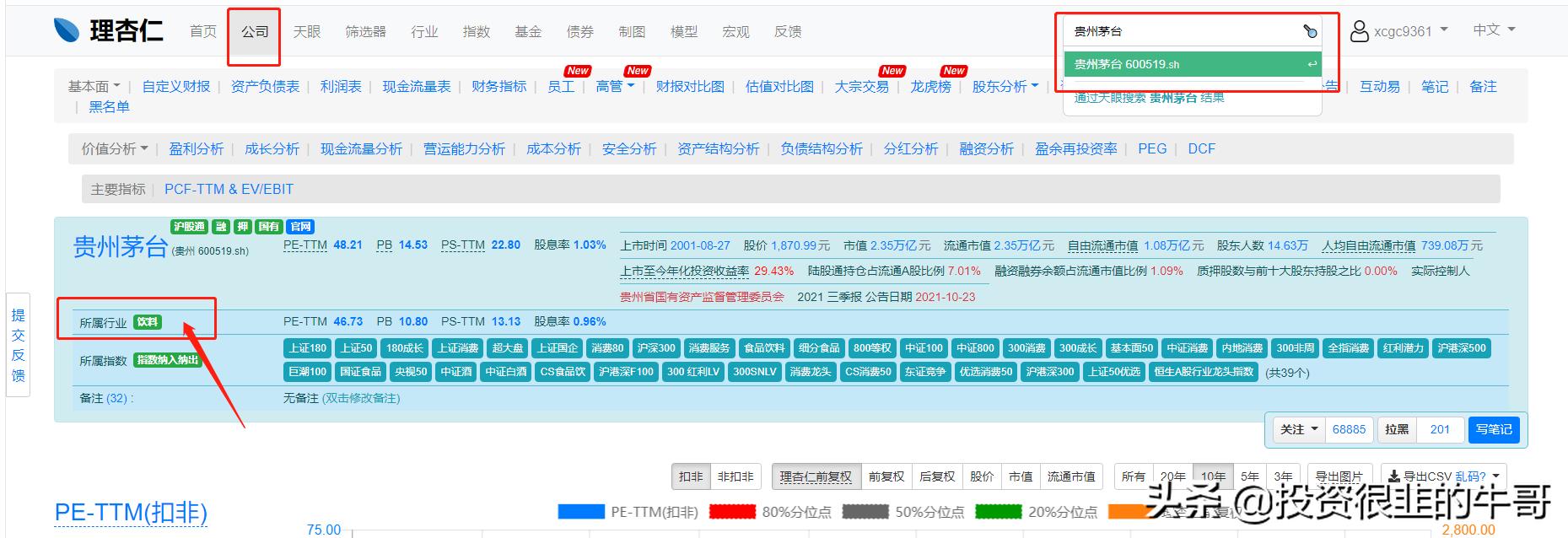Open the 红利潜力 index tag

click(1404, 348)
